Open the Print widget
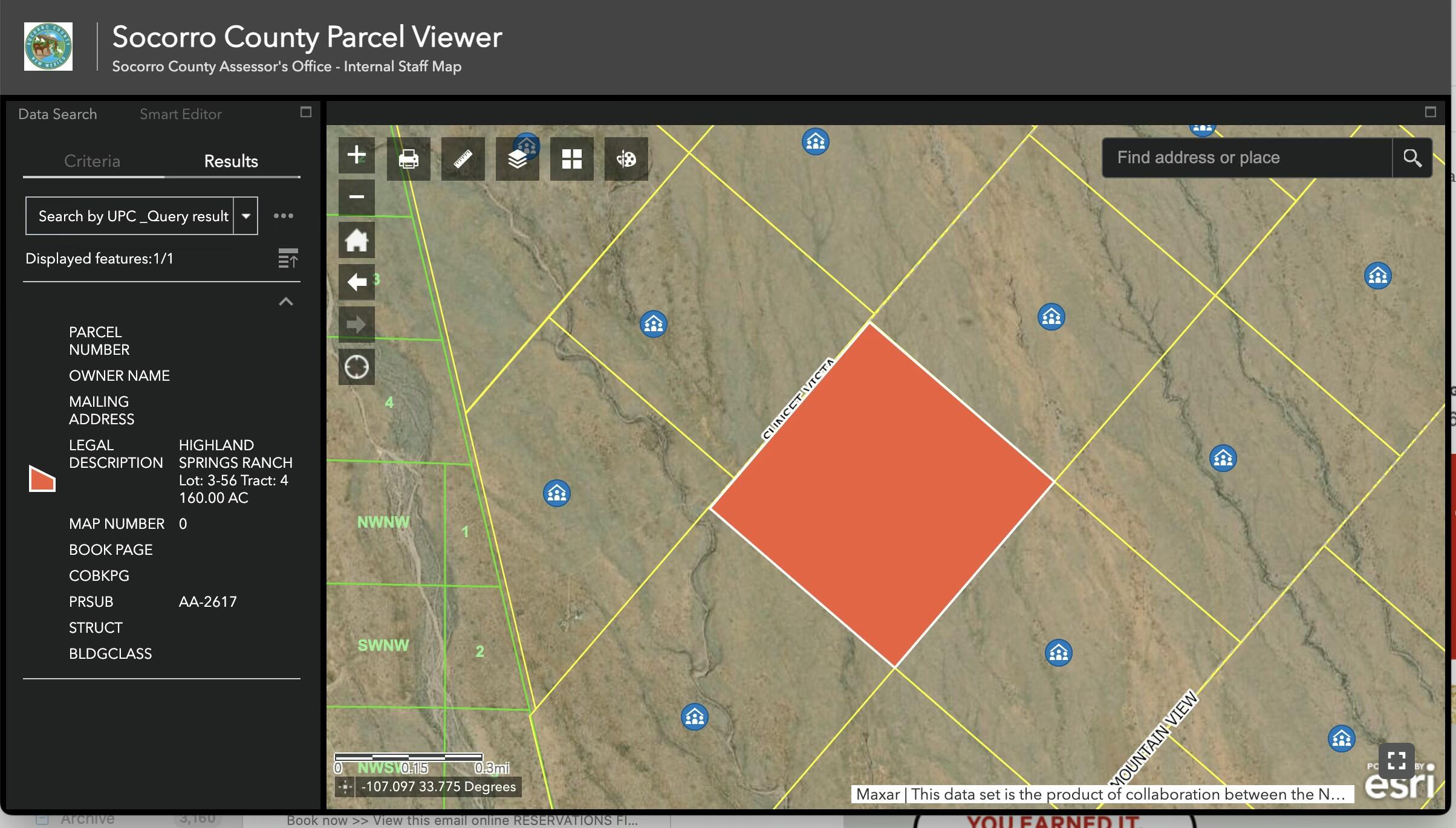Viewport: 1456px width, 828px height. 409,158
